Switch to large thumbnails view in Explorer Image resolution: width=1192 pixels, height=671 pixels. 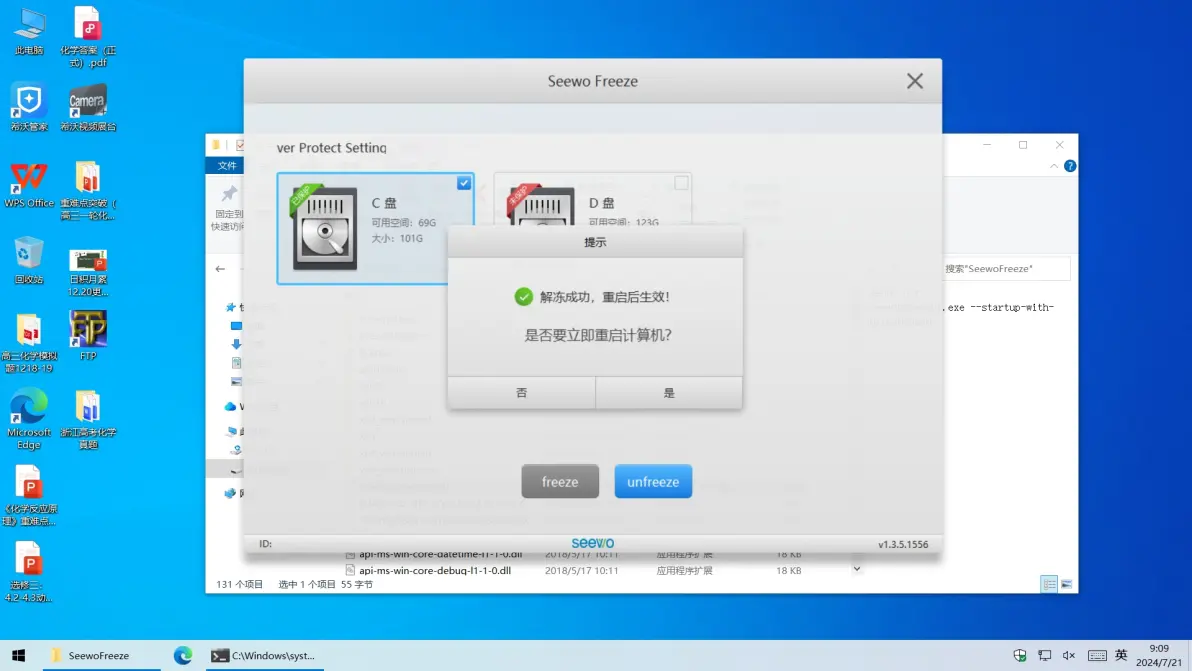(x=1067, y=584)
